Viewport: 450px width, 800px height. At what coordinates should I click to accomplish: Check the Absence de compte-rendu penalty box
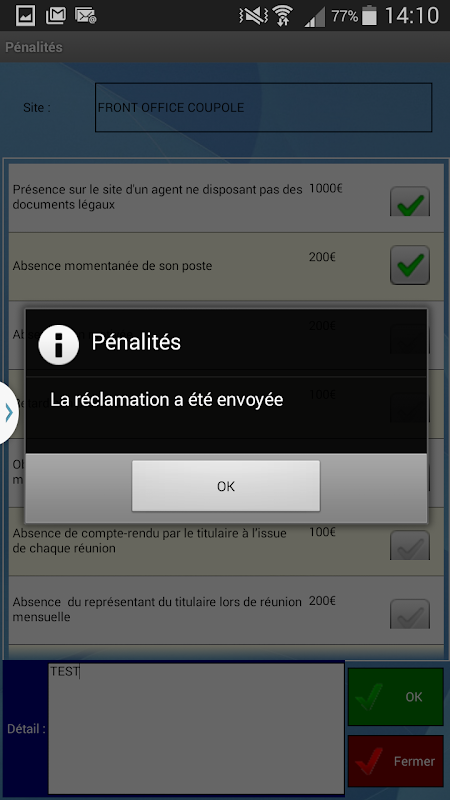[410, 545]
